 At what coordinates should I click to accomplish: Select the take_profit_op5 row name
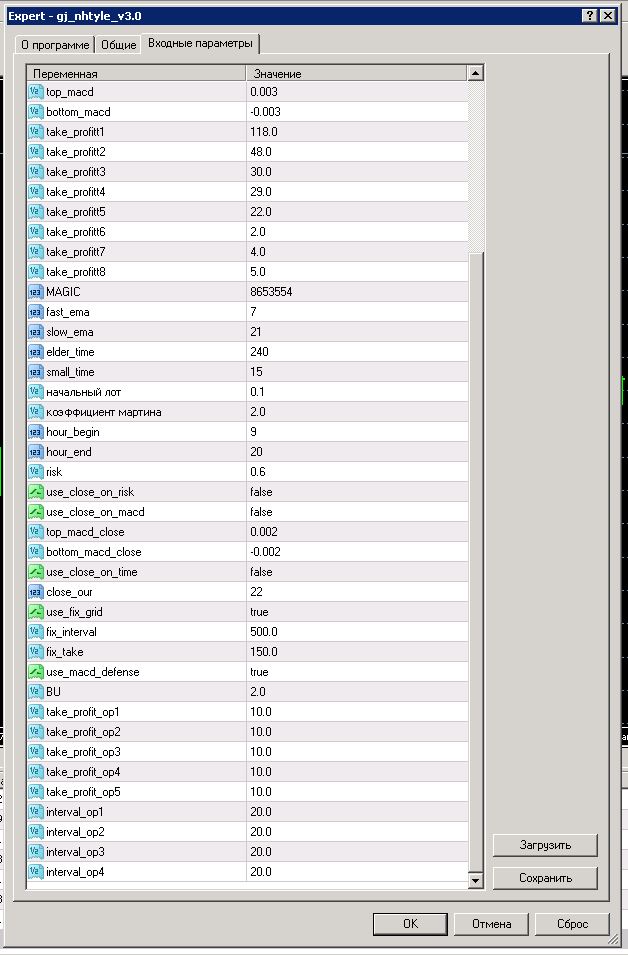[84, 792]
